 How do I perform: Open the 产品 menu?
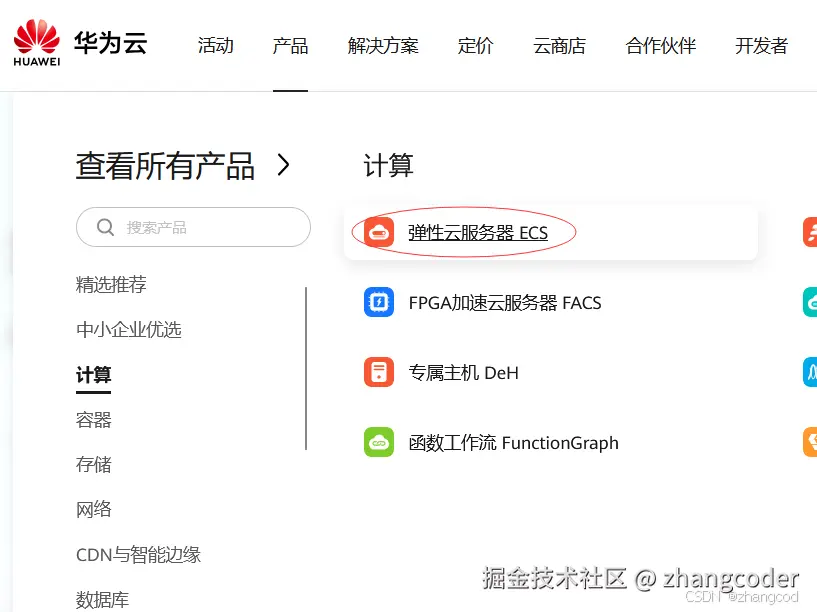point(290,46)
